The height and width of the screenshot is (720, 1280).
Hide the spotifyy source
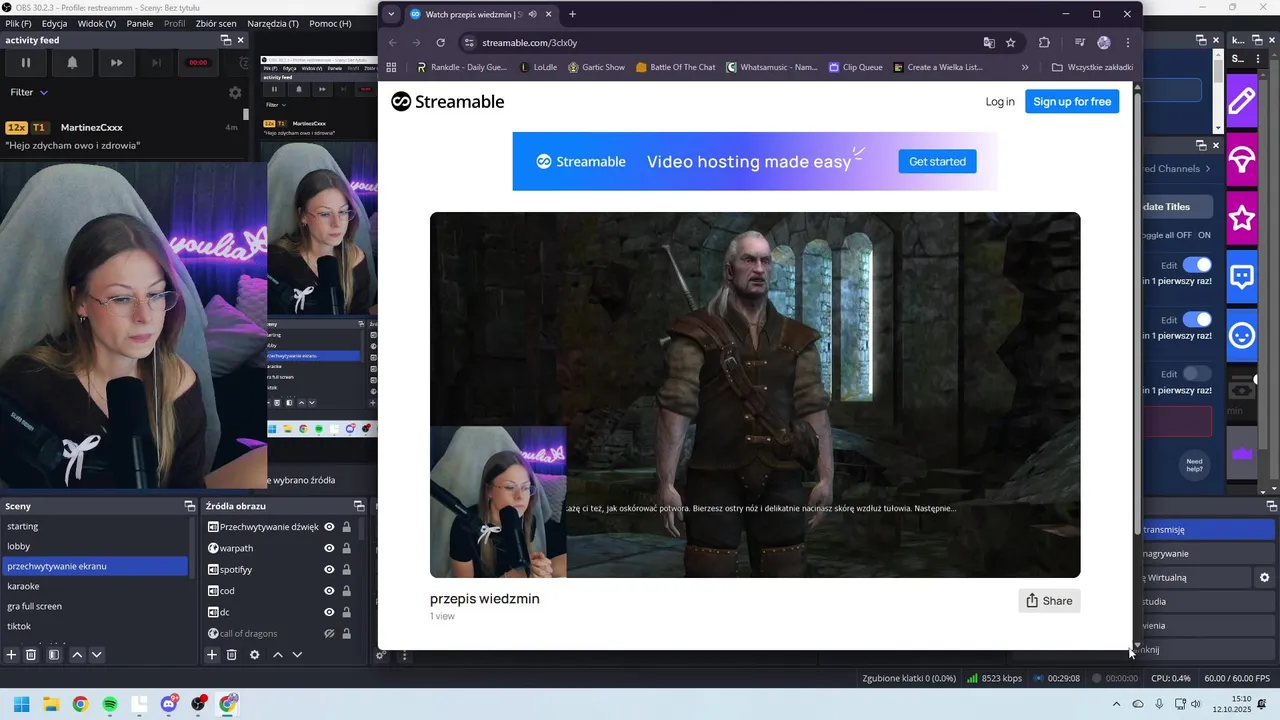329,569
